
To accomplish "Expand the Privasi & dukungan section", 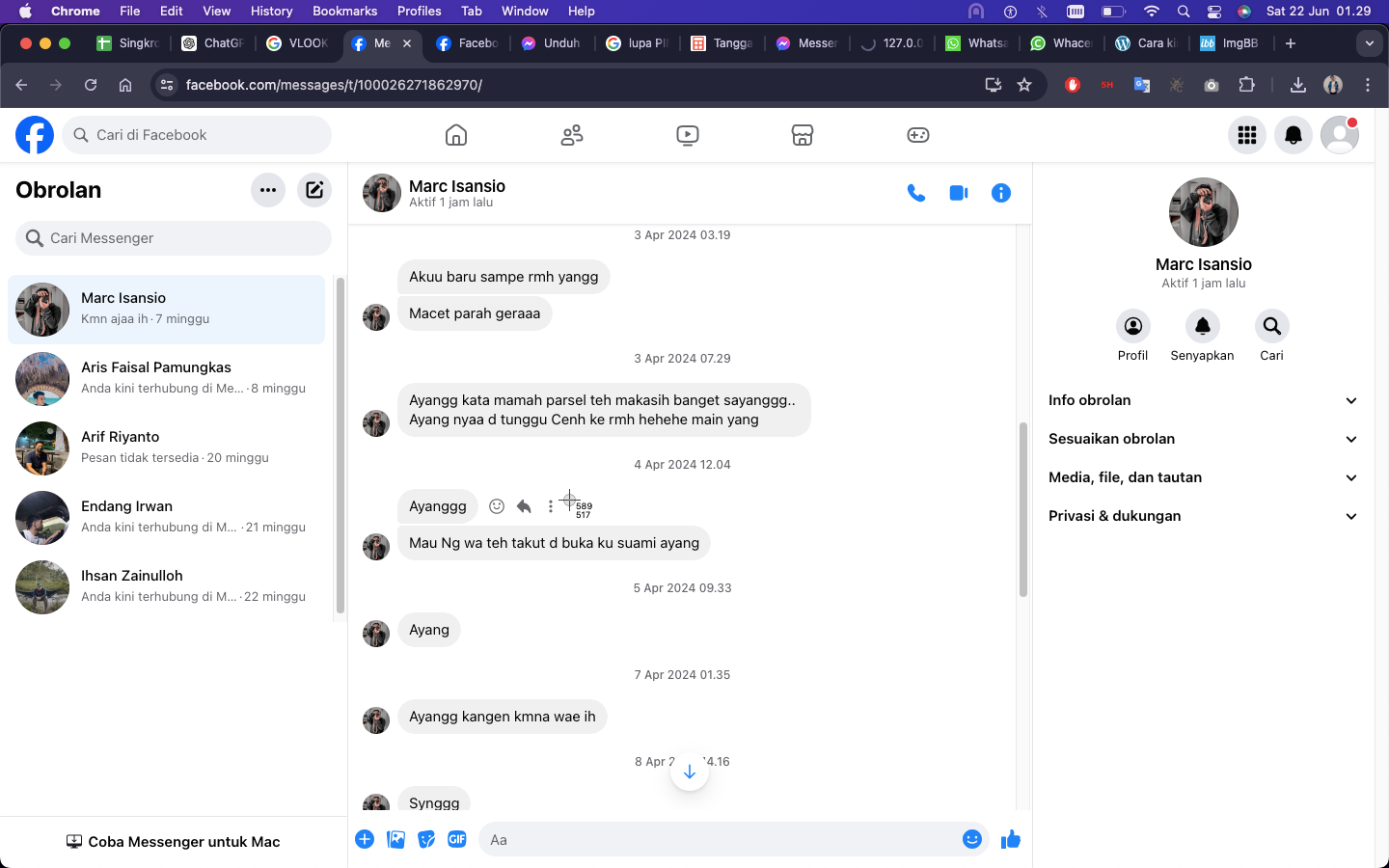I will point(1203,516).
